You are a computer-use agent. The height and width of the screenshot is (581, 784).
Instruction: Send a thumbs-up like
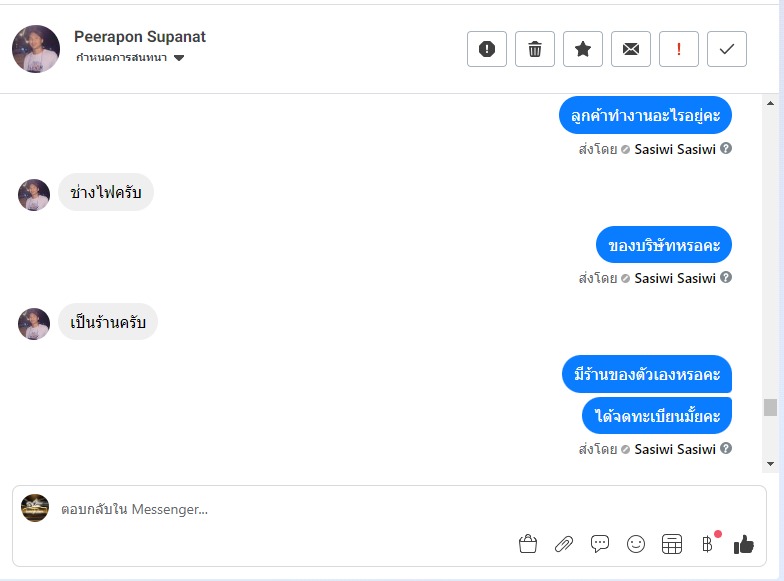pos(743,544)
